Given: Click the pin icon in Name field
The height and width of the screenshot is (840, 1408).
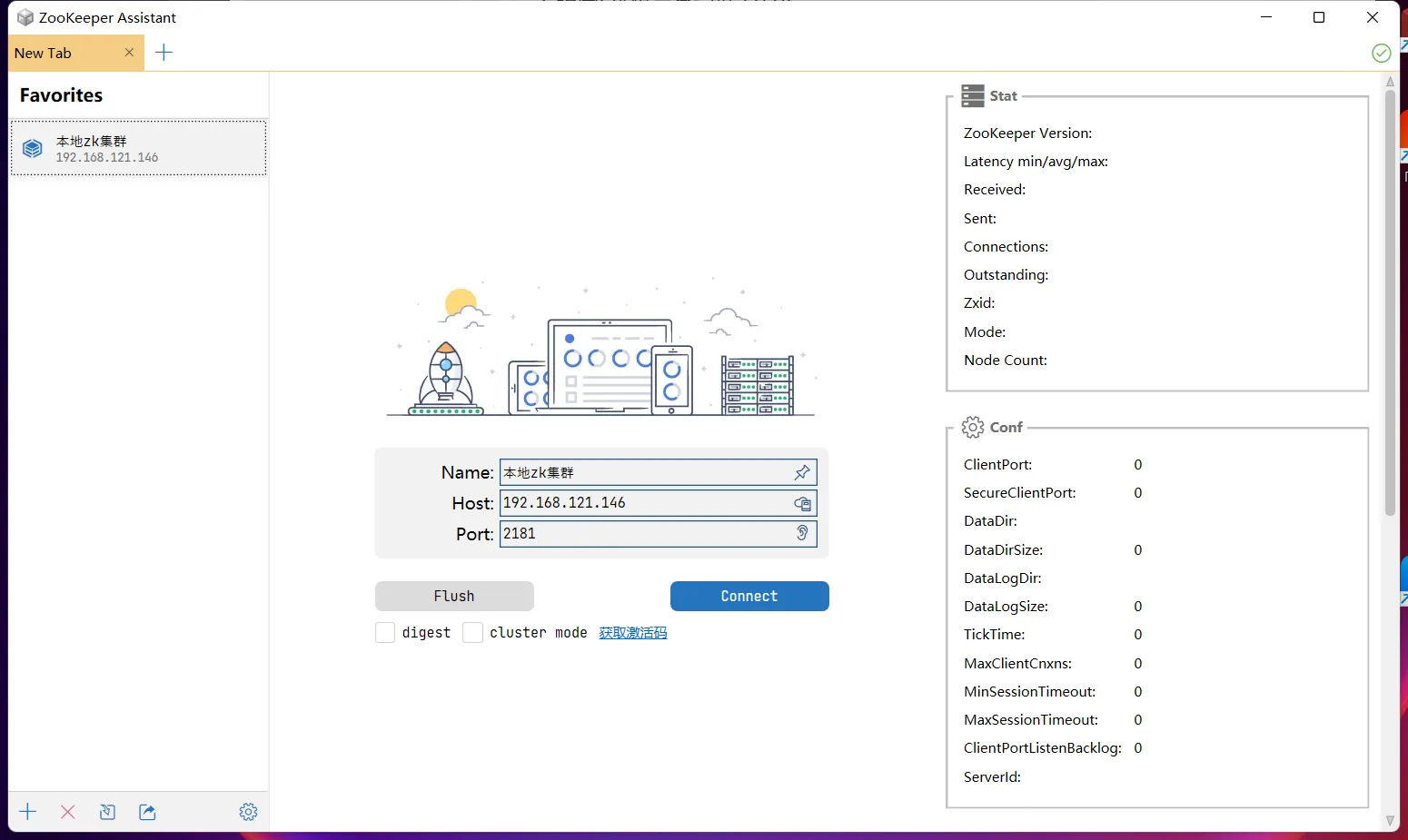Looking at the screenshot, I should click(x=802, y=472).
